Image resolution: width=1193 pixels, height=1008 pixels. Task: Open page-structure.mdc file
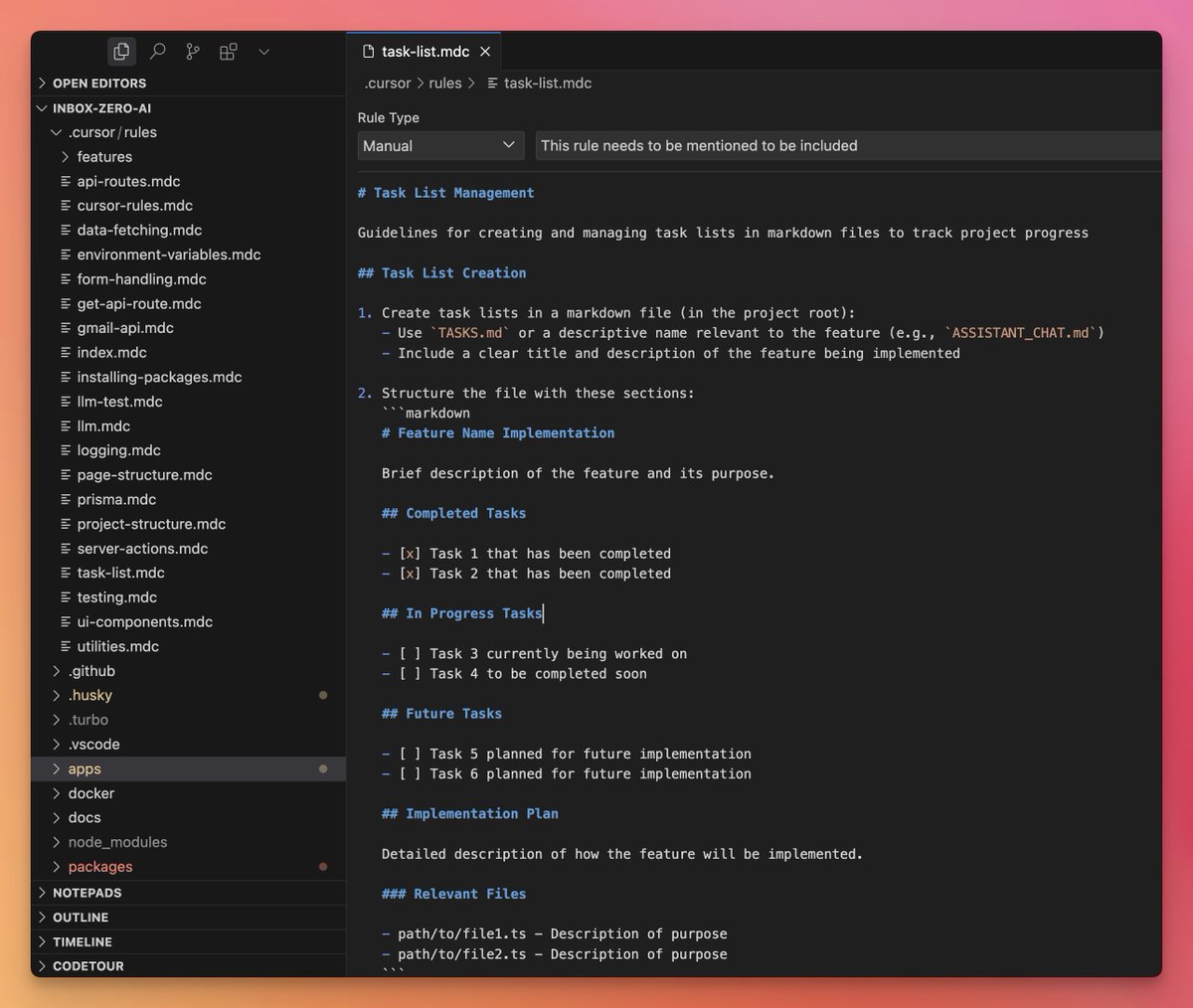tap(189, 475)
